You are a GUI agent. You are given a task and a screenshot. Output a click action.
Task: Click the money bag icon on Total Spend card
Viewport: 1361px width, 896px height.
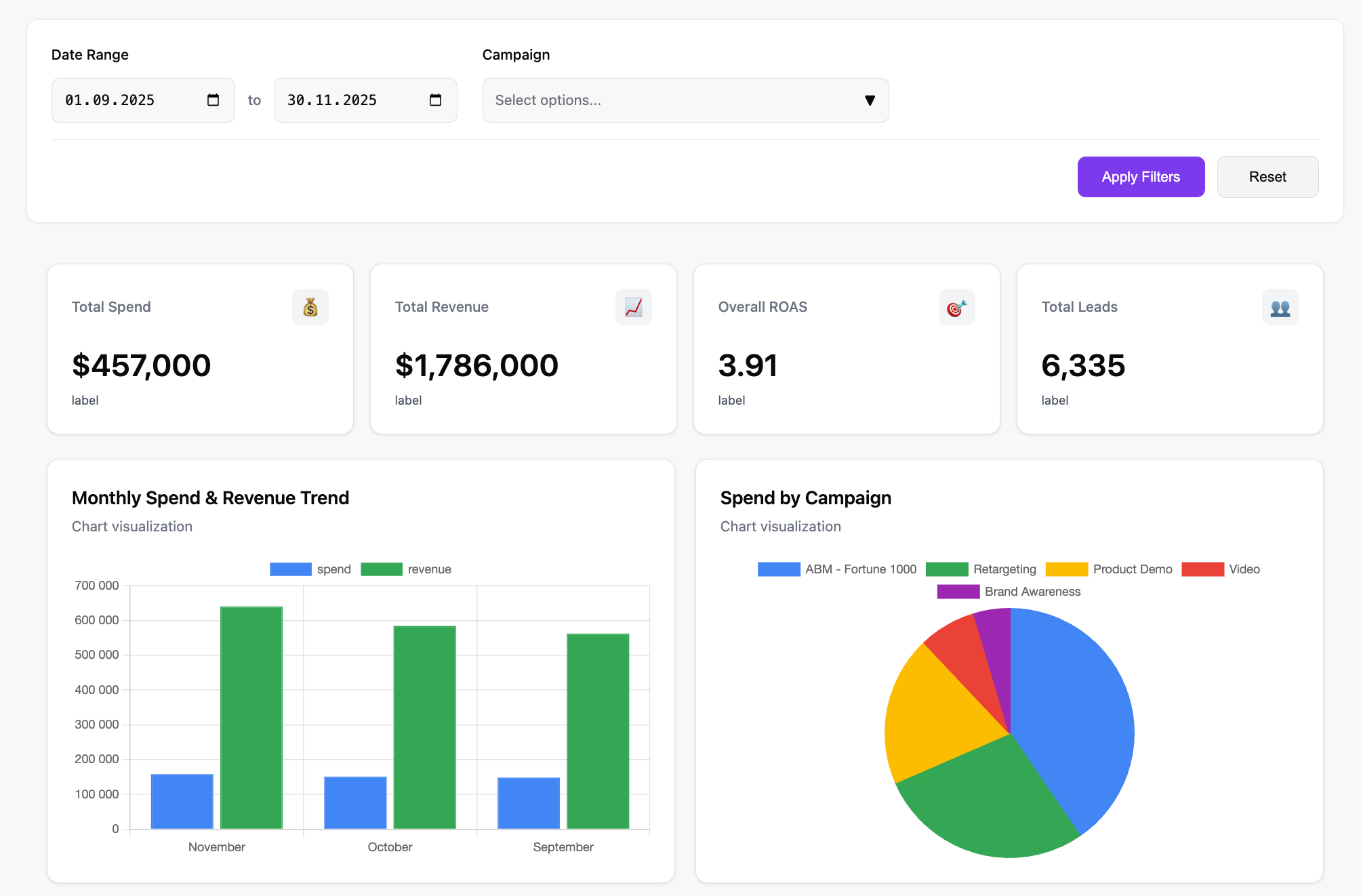310,306
